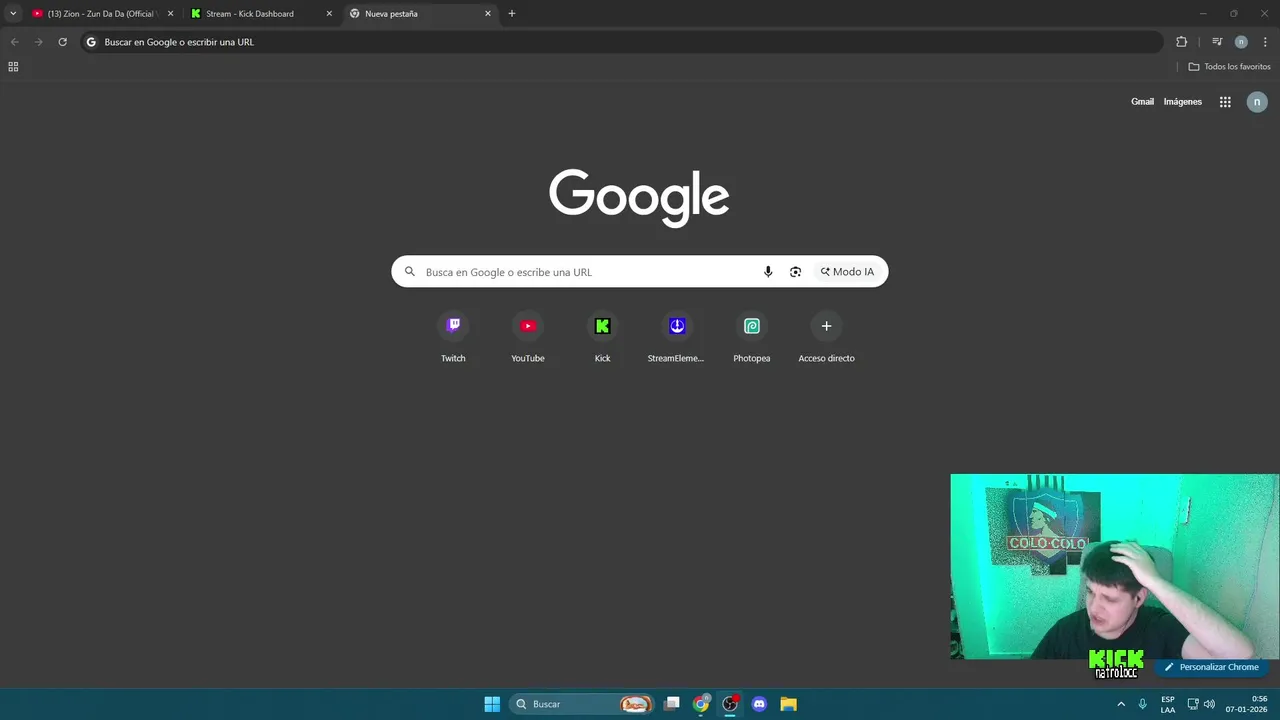This screenshot has width=1280, height=720.
Task: Close the Nueva pestaña tab
Action: [x=488, y=14]
